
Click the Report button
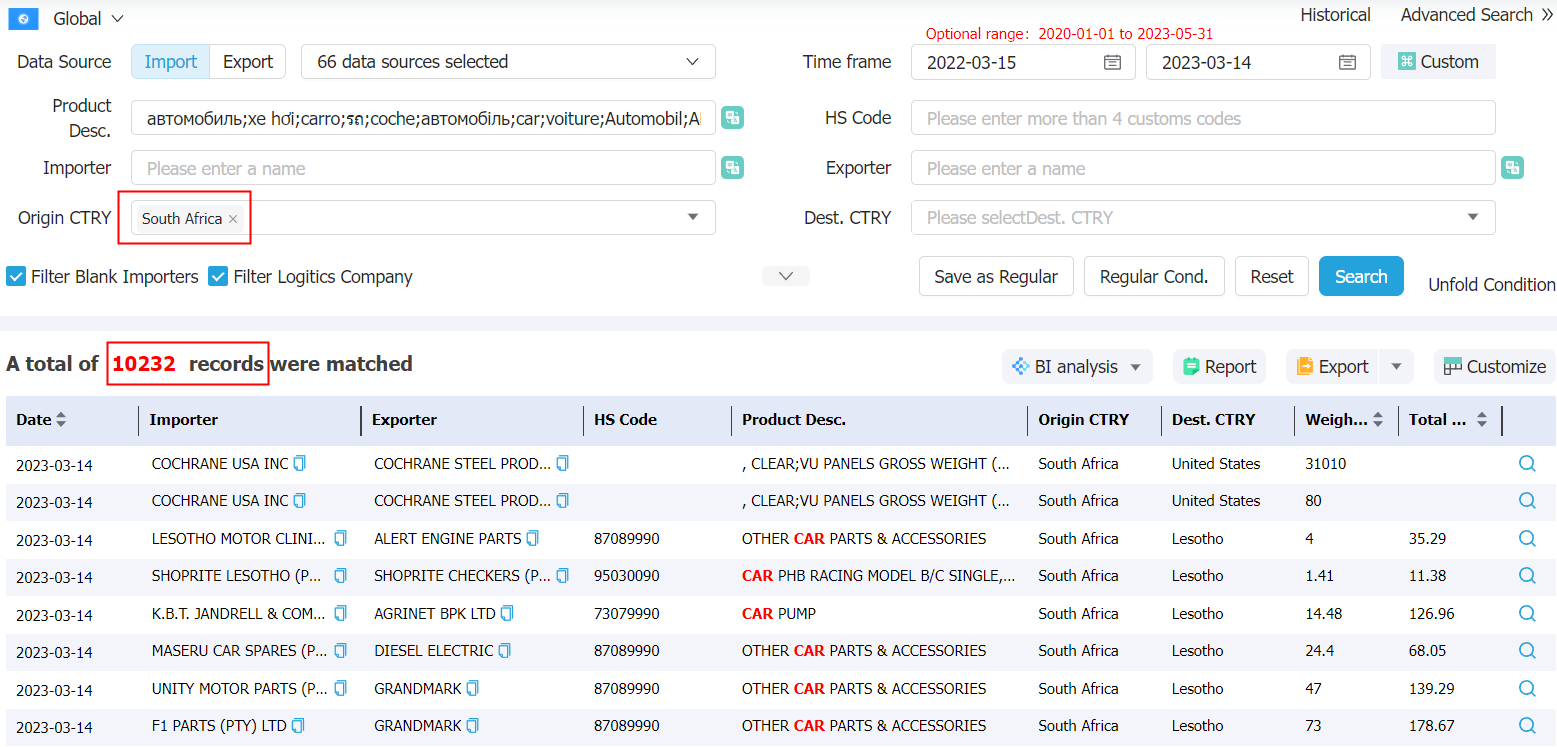[1219, 367]
